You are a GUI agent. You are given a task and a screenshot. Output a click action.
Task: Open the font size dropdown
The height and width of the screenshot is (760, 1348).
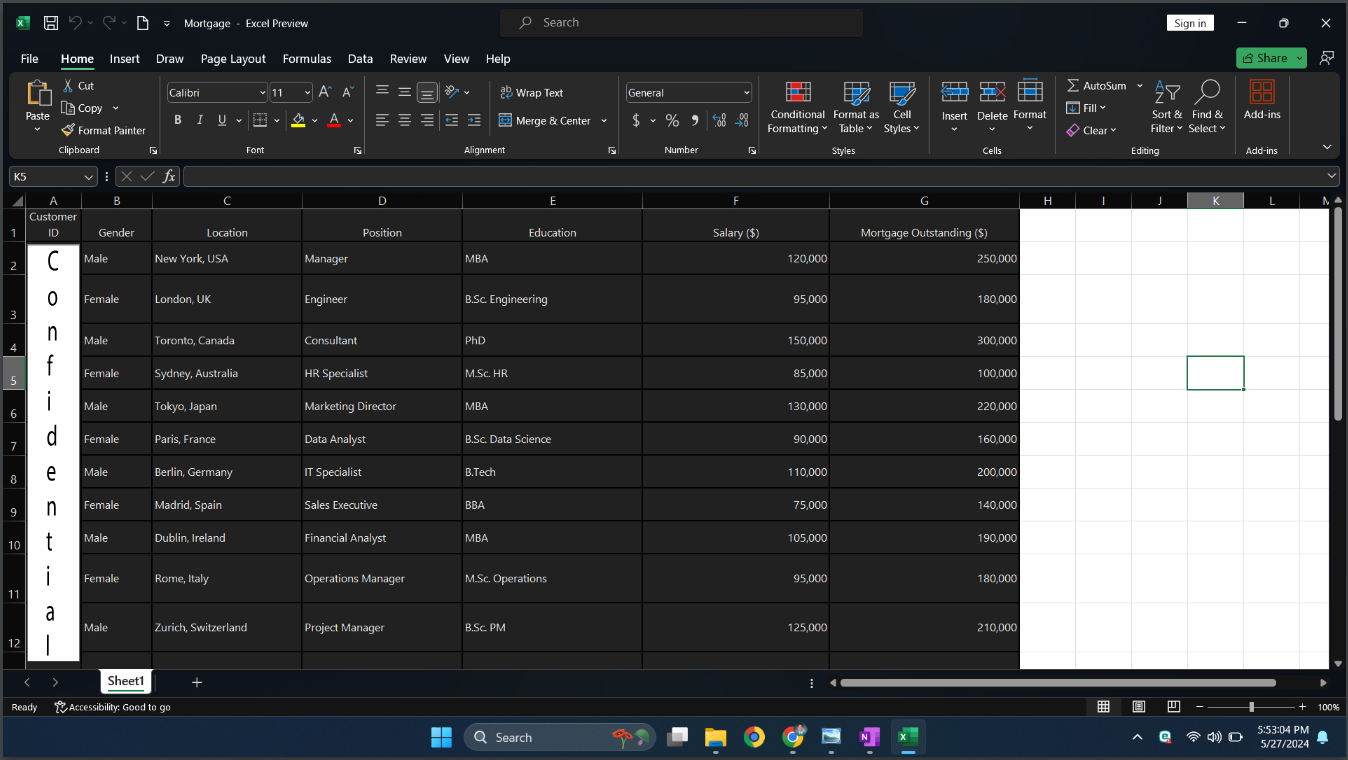coord(306,93)
